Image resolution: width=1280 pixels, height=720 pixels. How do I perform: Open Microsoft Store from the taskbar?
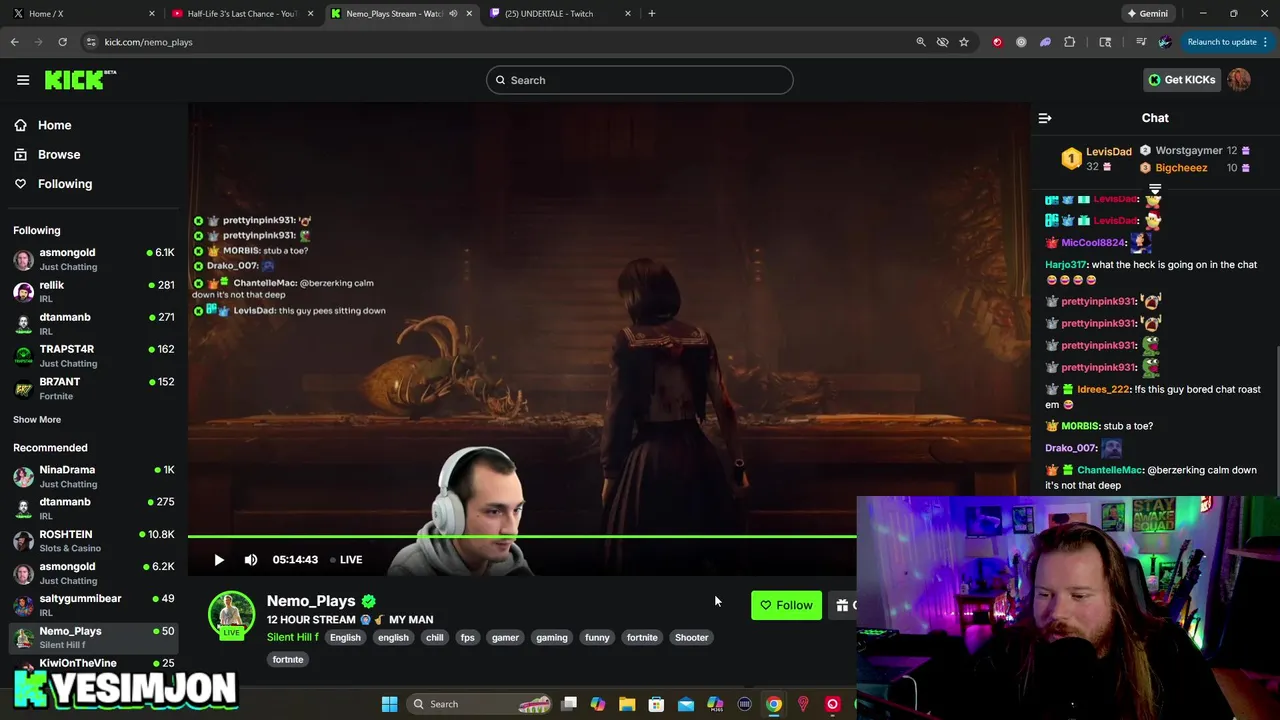(656, 704)
